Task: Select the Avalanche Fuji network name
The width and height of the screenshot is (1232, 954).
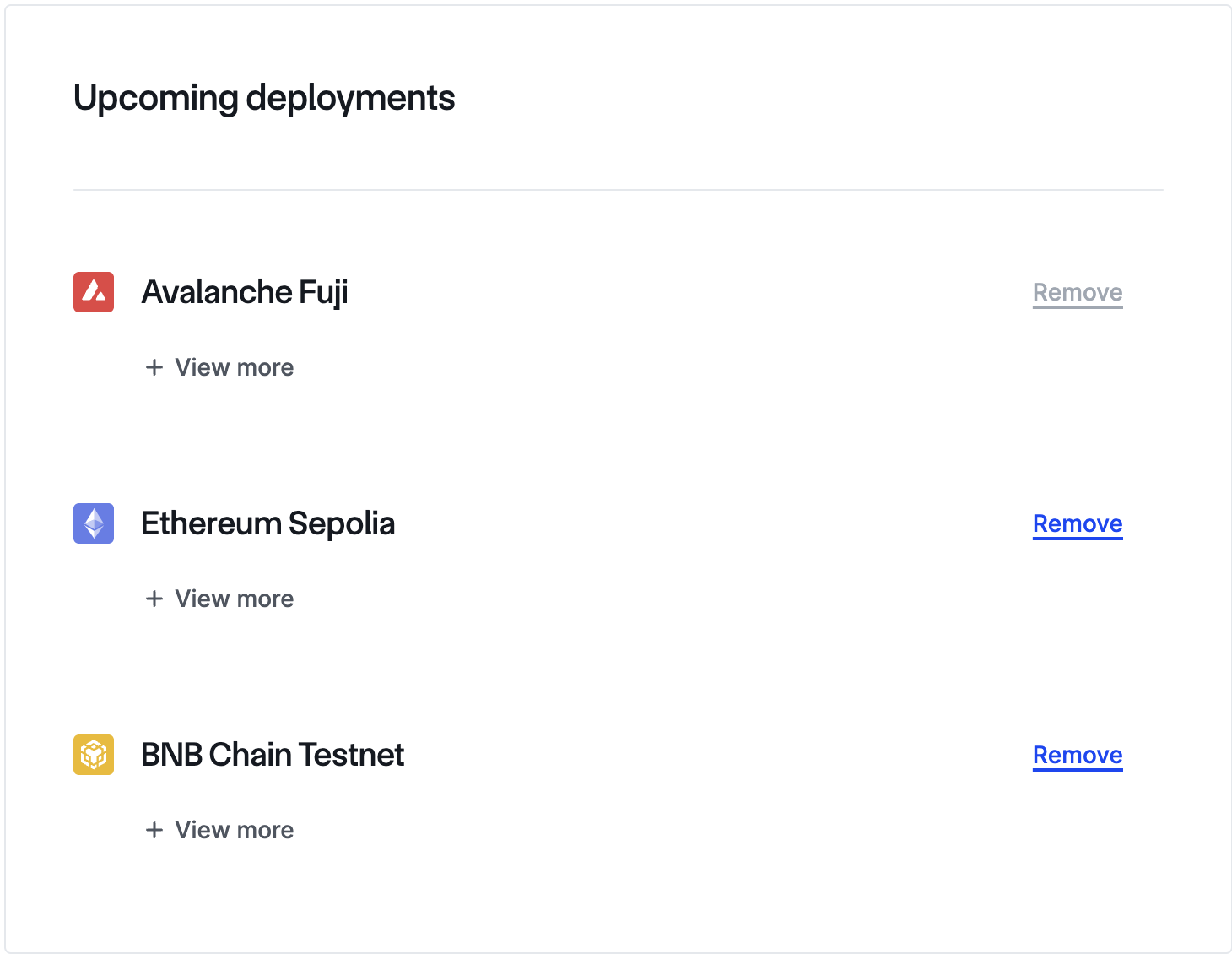Action: click(245, 292)
